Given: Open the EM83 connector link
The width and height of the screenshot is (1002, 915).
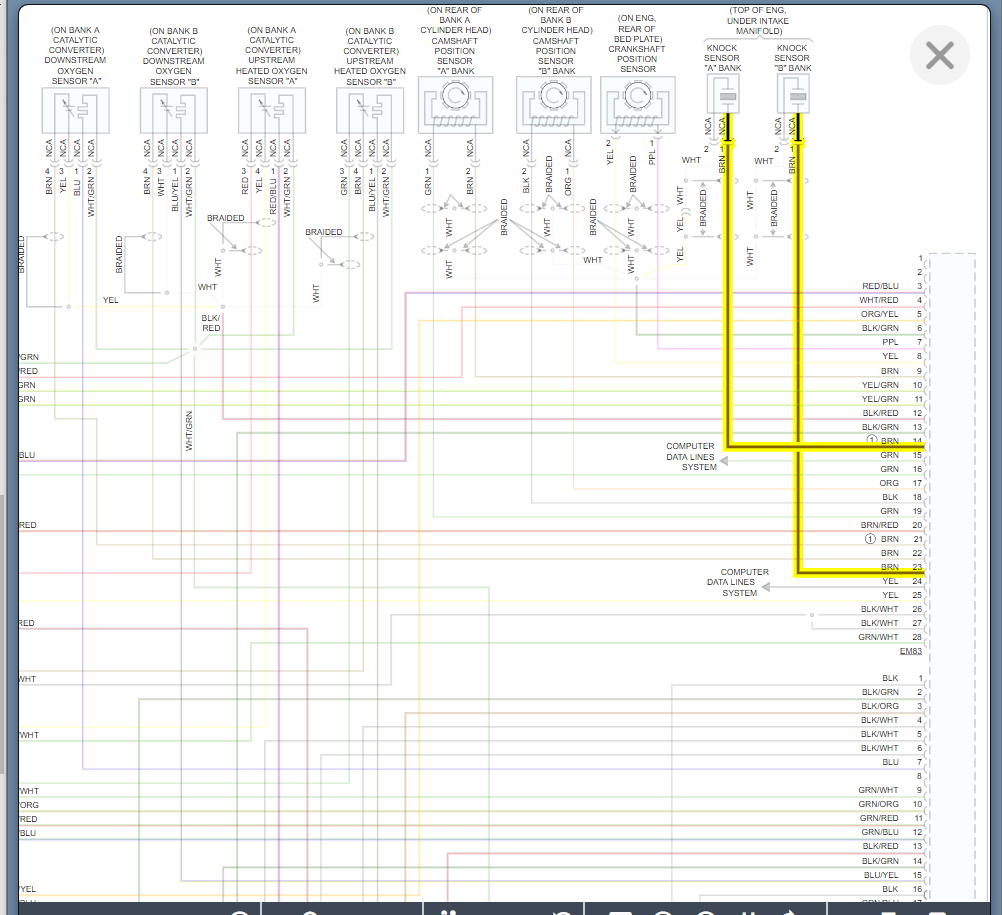Looking at the screenshot, I should point(911,651).
